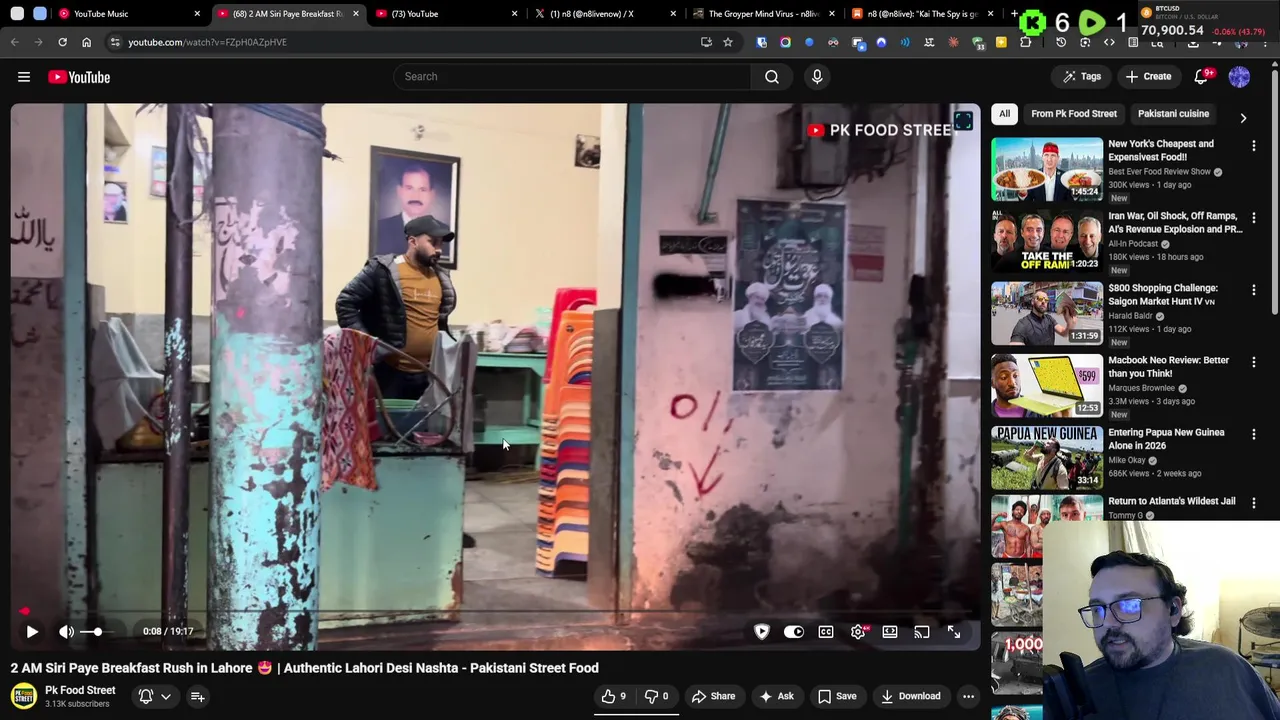The width and height of the screenshot is (1280, 720).
Task: Open menu for New York's Cheapest video
Action: click(1254, 146)
